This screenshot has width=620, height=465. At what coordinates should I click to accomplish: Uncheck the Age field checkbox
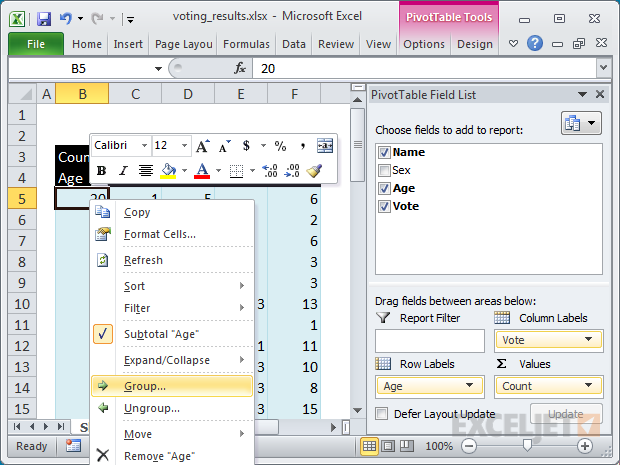tap(384, 188)
